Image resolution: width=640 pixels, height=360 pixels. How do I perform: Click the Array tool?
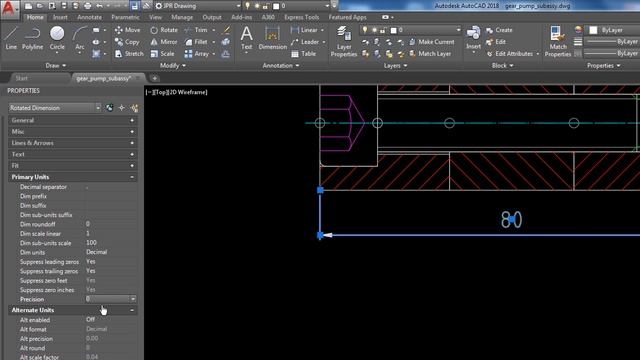(x=196, y=54)
